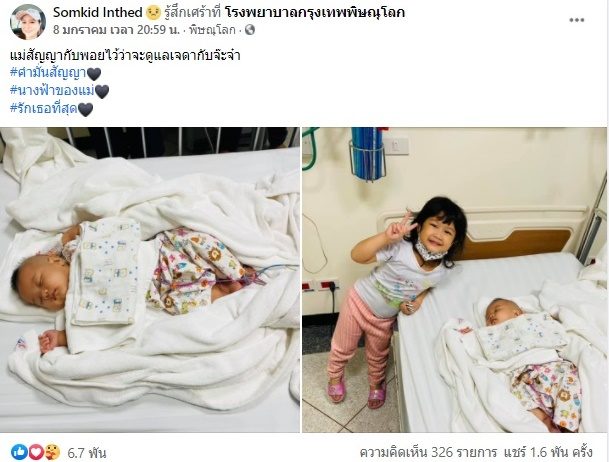Click the พิษณุโลก location text
This screenshot has width=609, height=462.
click(x=212, y=30)
